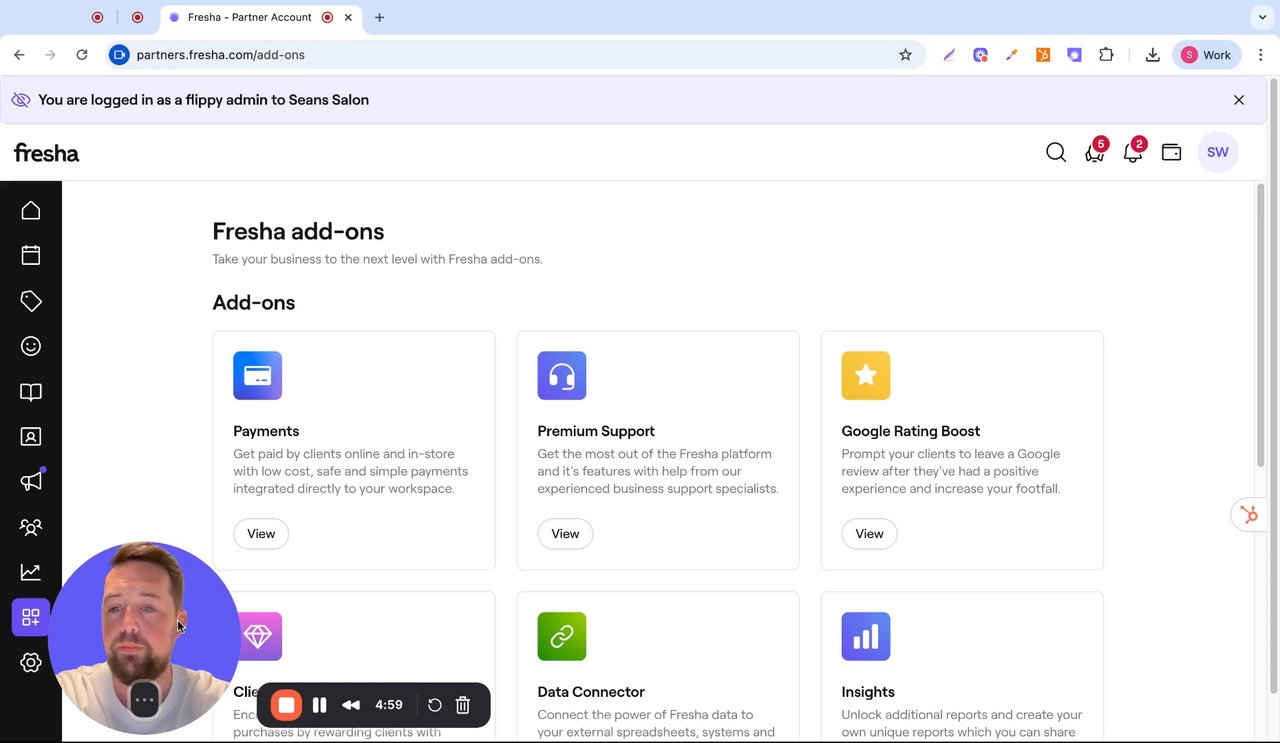1280x743 pixels.
Task: Rewind the recording
Action: point(351,705)
